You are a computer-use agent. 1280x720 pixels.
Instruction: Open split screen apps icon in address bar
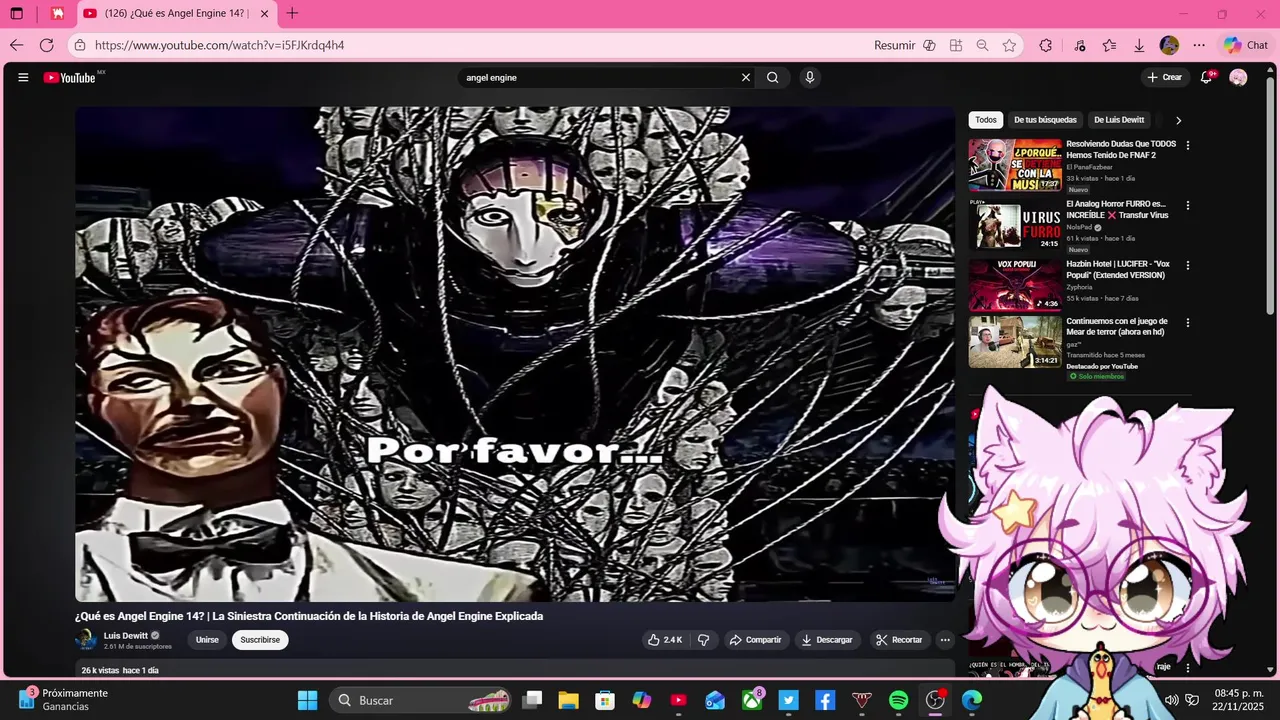pyautogui.click(x=956, y=45)
